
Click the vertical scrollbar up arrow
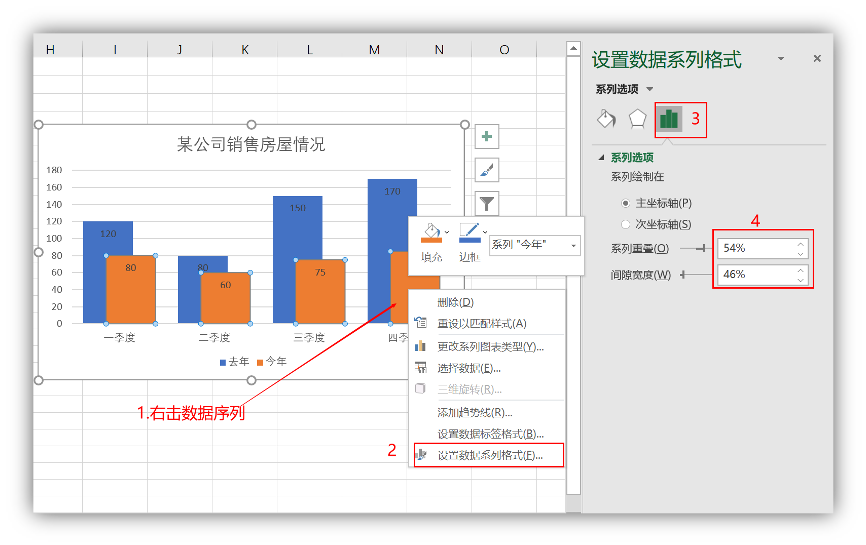[x=573, y=49]
